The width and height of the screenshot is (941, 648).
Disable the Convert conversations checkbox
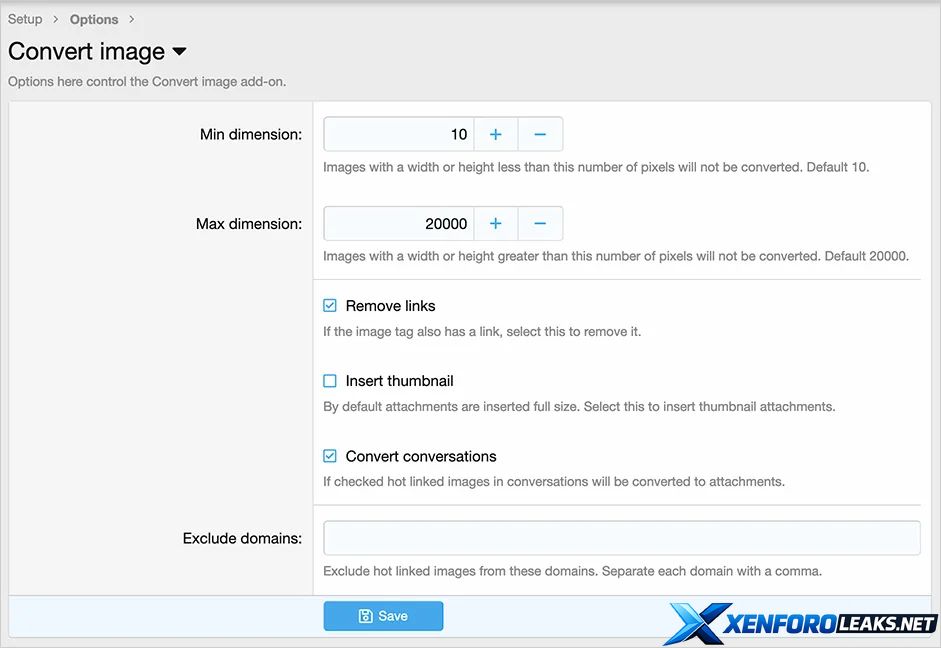[330, 456]
